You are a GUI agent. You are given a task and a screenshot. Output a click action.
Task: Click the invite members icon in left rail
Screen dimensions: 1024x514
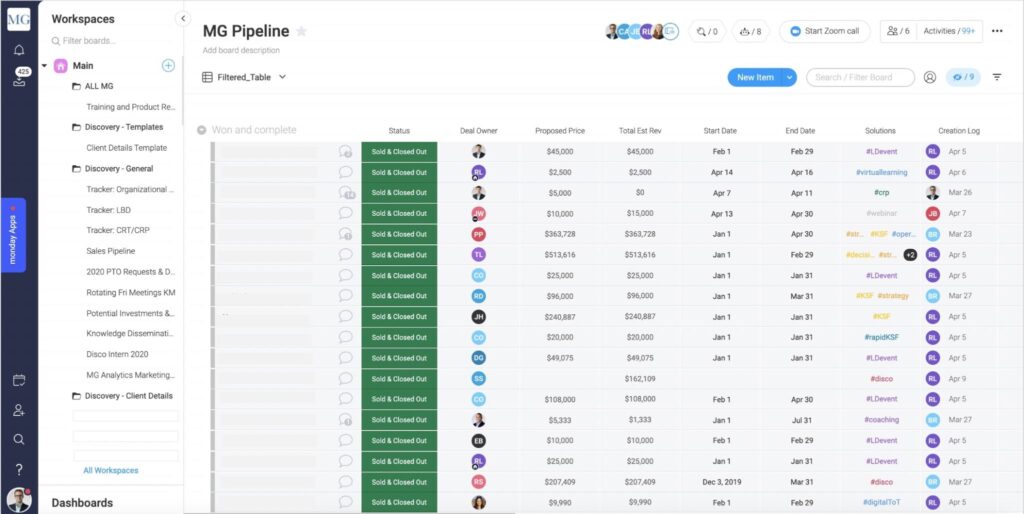coord(19,410)
